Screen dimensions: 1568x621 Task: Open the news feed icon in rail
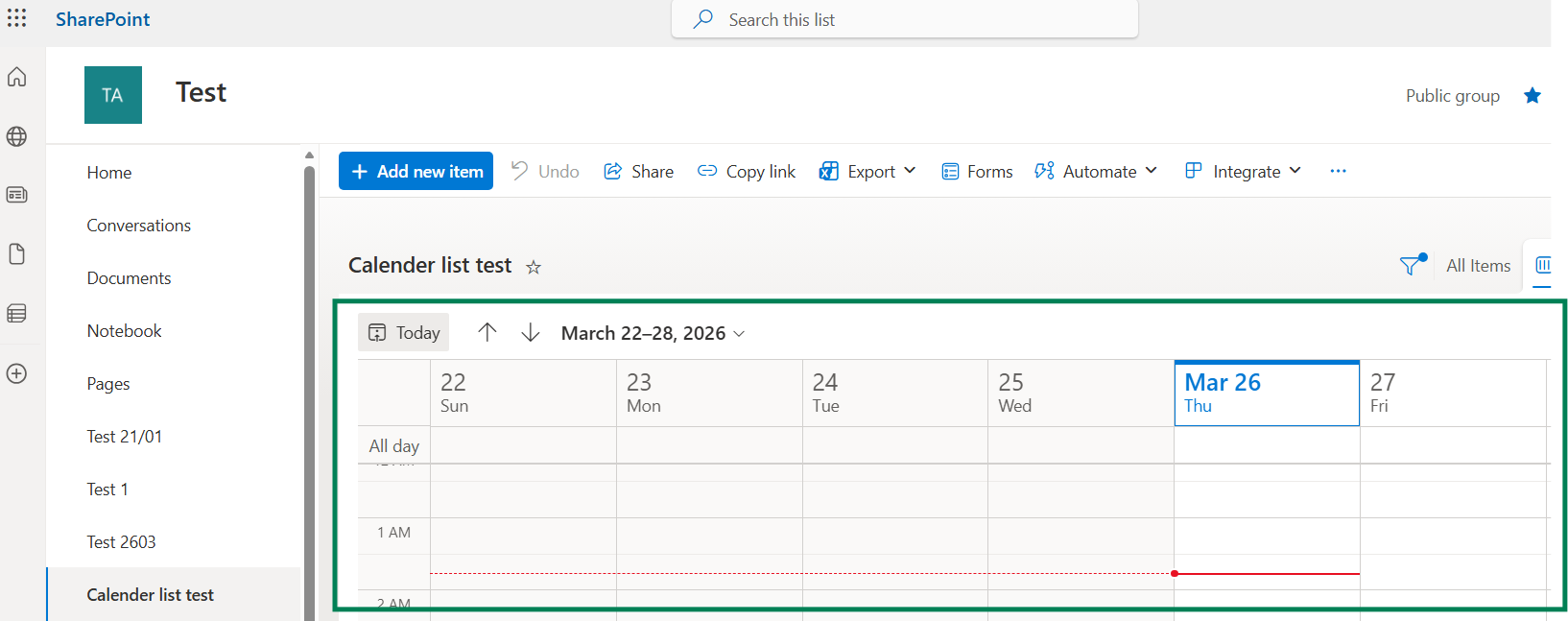coord(17,195)
